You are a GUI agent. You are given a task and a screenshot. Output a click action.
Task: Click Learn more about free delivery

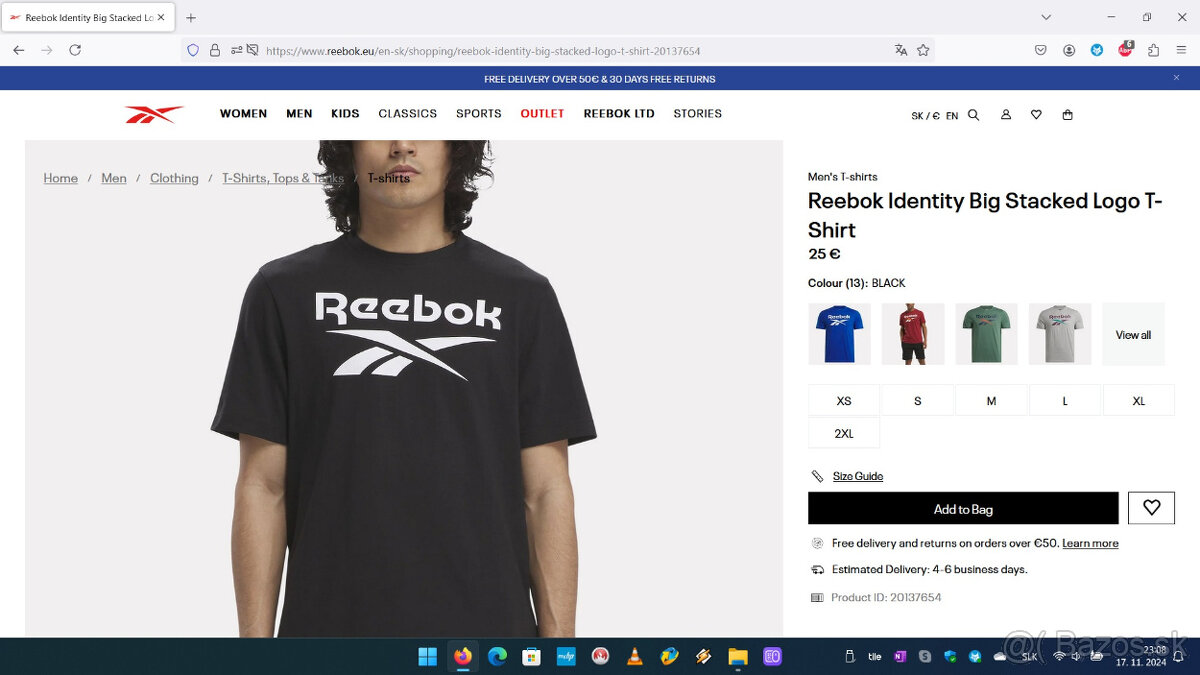[x=1090, y=543]
